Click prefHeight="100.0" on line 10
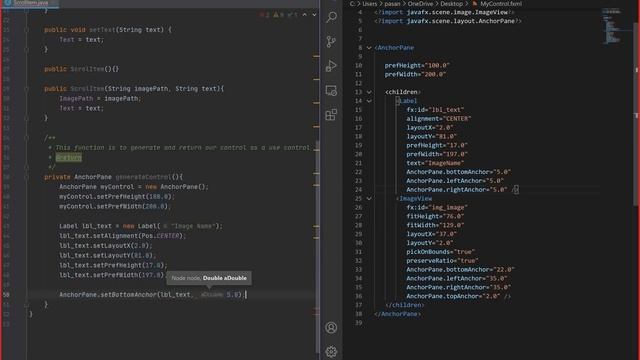 click(x=417, y=65)
